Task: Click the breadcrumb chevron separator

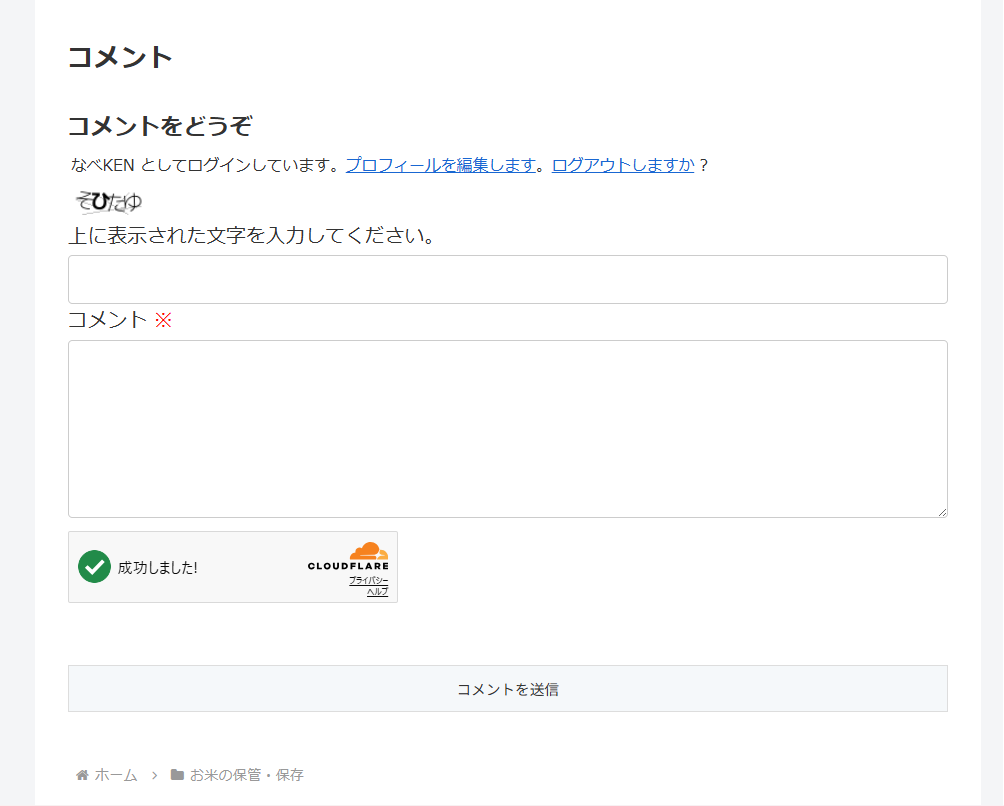Action: tap(154, 775)
